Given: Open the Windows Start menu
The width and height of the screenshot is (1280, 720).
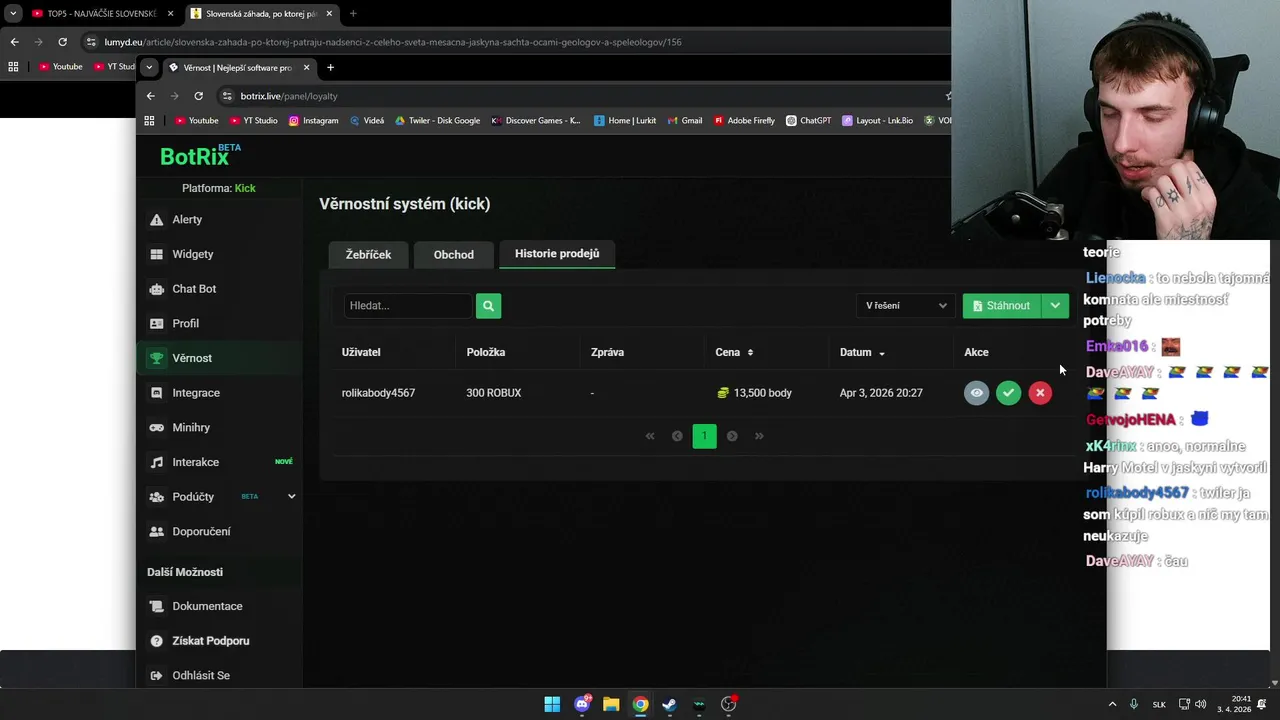Looking at the screenshot, I should pos(552,704).
